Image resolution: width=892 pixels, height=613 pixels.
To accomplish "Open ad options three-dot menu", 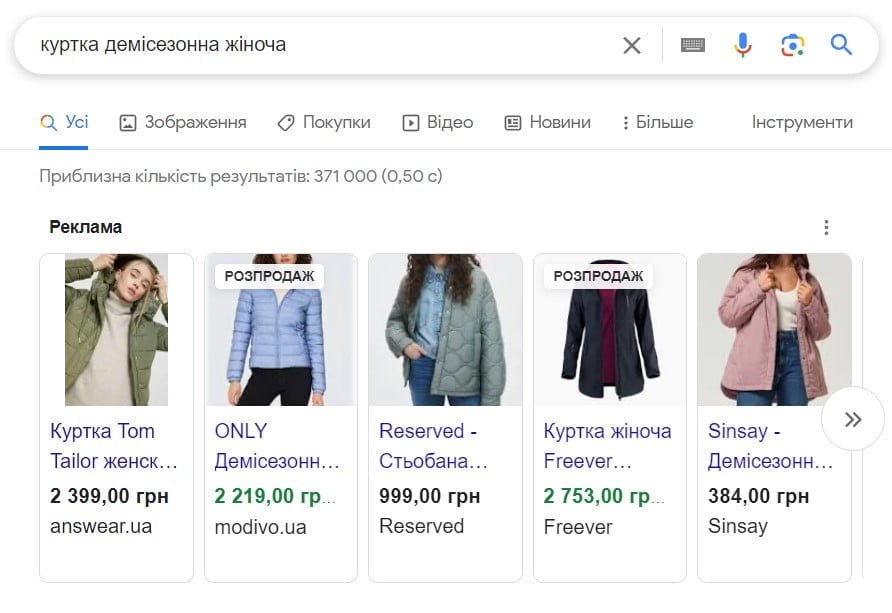I will tap(826, 227).
